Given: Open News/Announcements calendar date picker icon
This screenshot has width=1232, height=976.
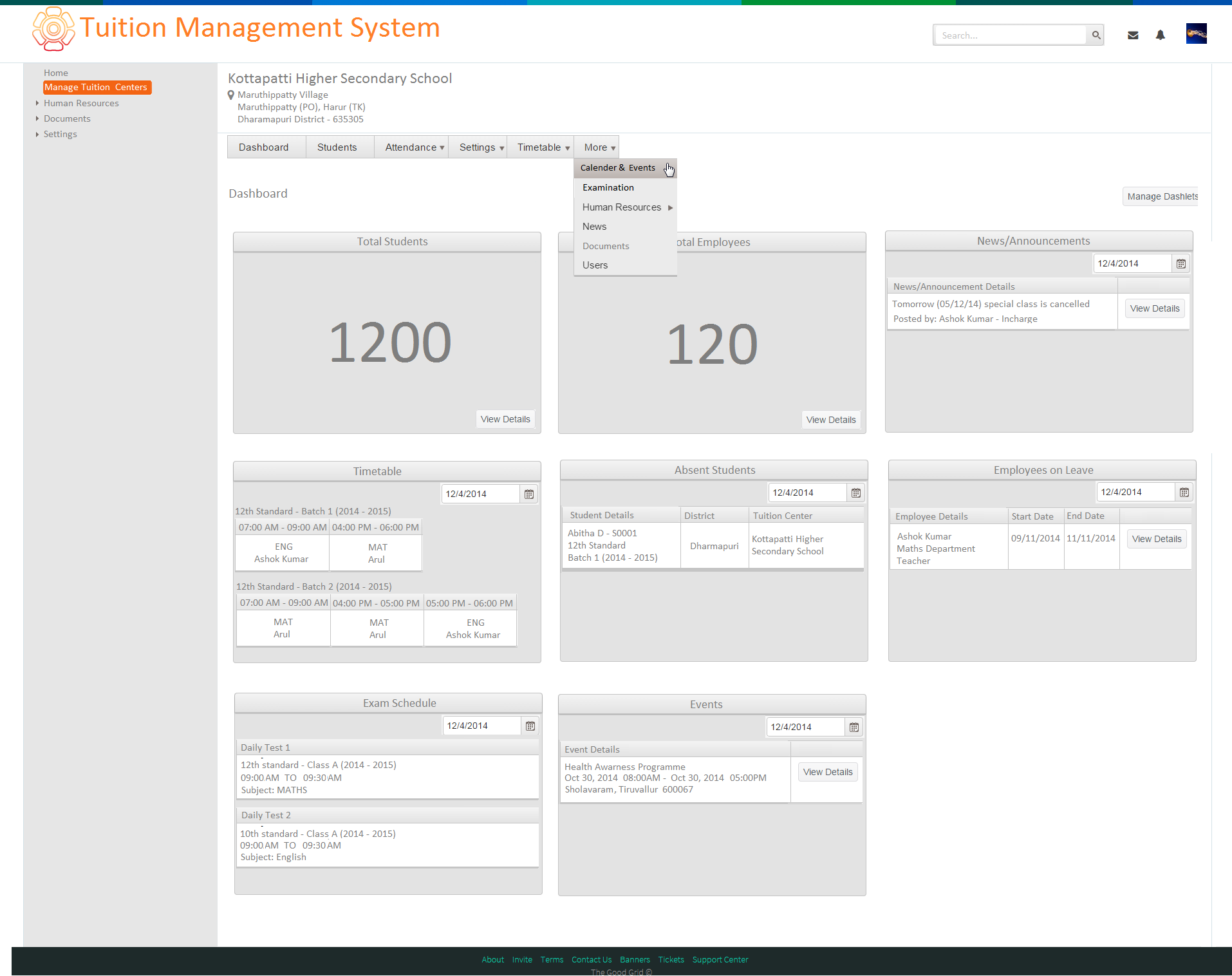Looking at the screenshot, I should pyautogui.click(x=1181, y=263).
